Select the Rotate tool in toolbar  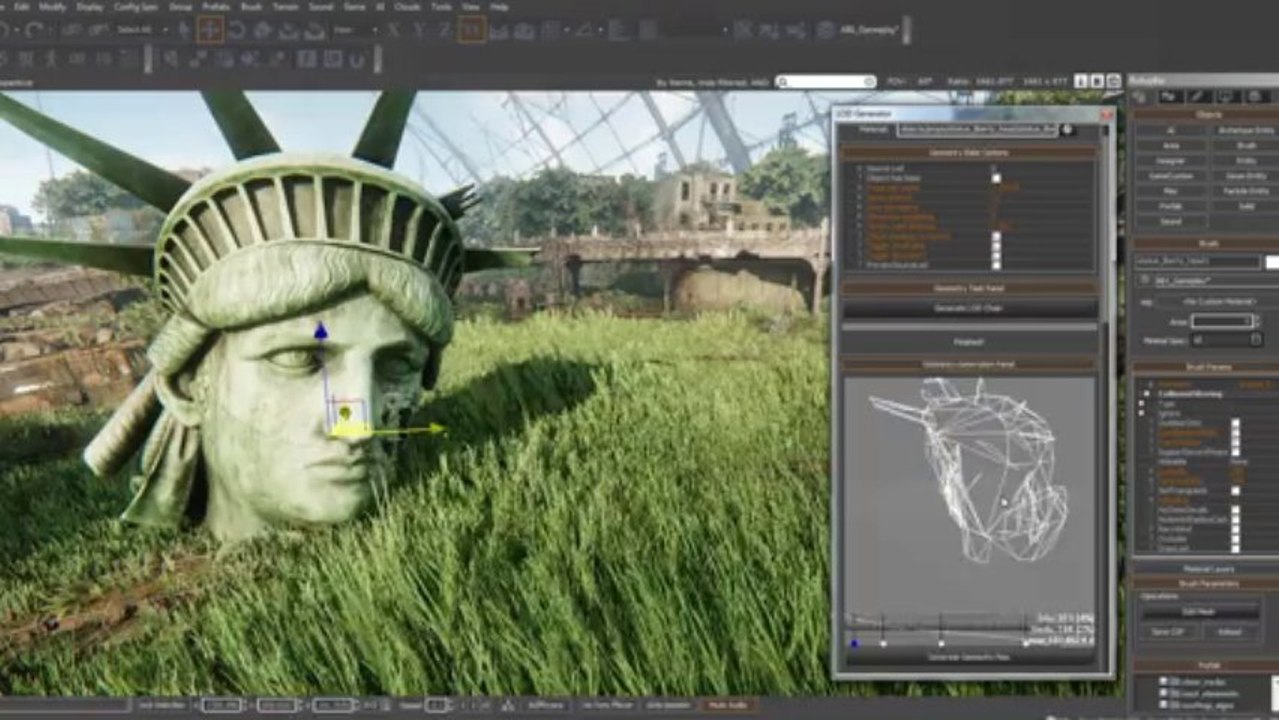(237, 30)
